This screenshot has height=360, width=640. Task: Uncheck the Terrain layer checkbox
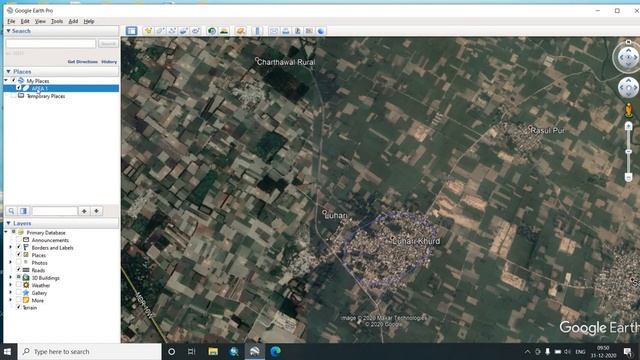coord(19,307)
